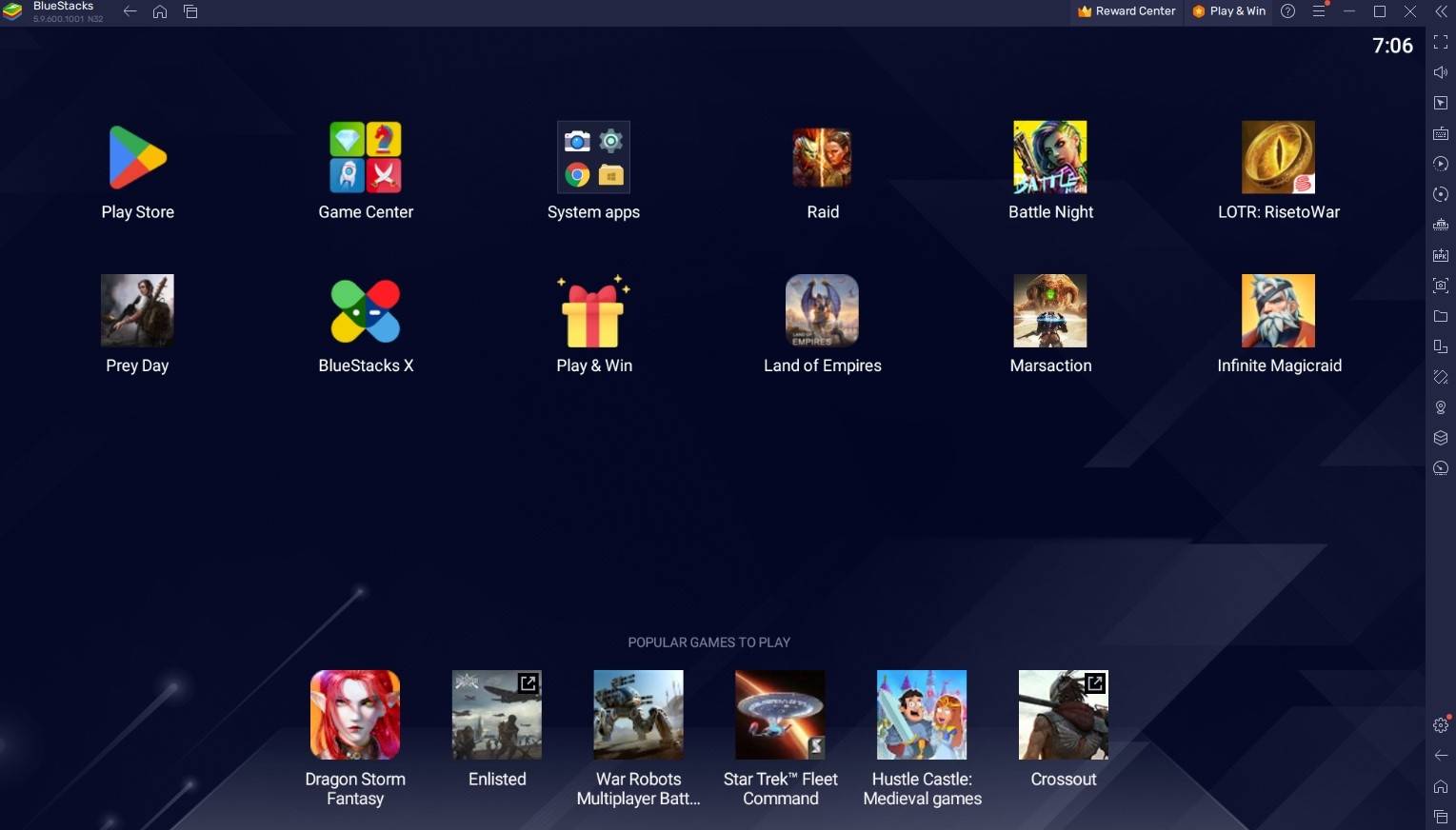Open the Enlisted popular game tile
Image resolution: width=1456 pixels, height=830 pixels.
pyautogui.click(x=497, y=715)
